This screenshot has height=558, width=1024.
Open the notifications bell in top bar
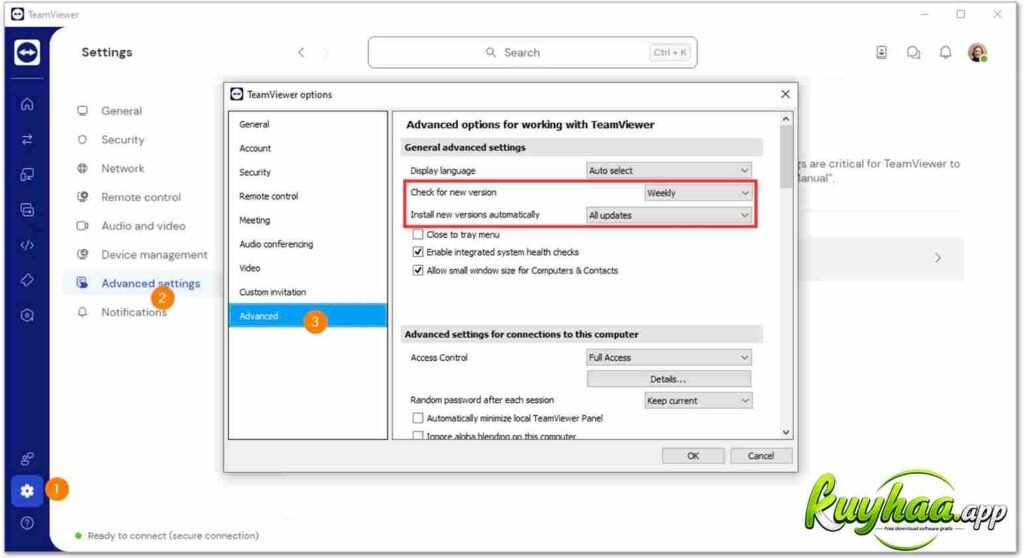point(945,52)
